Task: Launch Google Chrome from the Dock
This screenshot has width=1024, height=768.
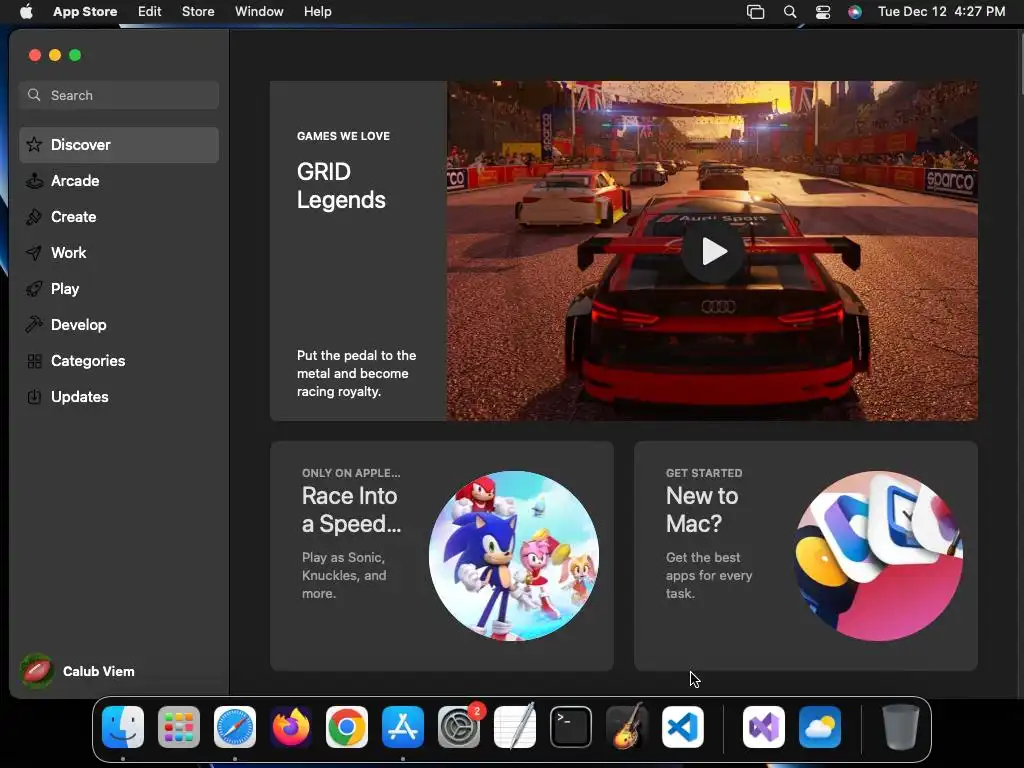Action: coord(347,726)
